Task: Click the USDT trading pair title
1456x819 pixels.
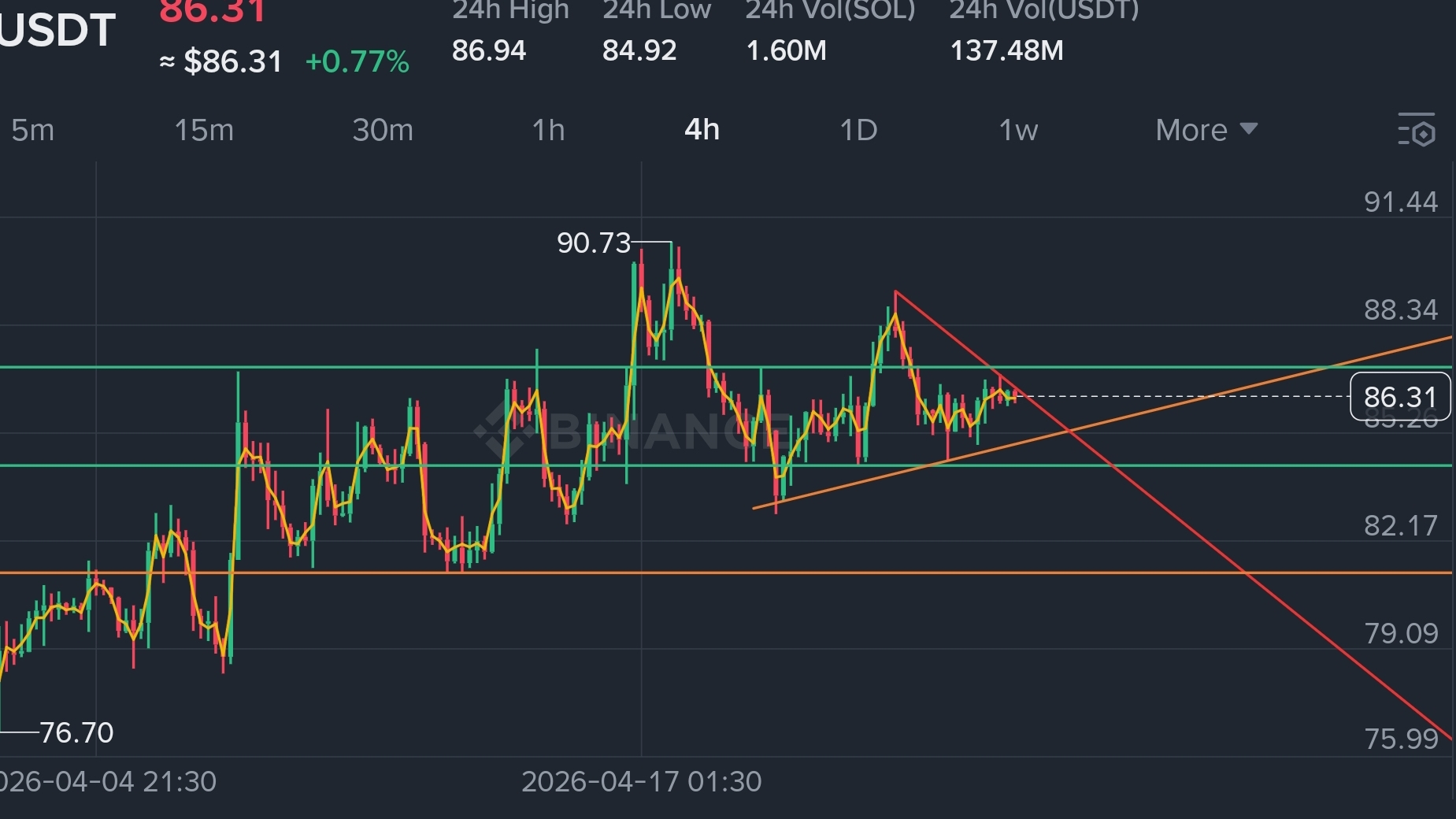Action: pos(58,30)
